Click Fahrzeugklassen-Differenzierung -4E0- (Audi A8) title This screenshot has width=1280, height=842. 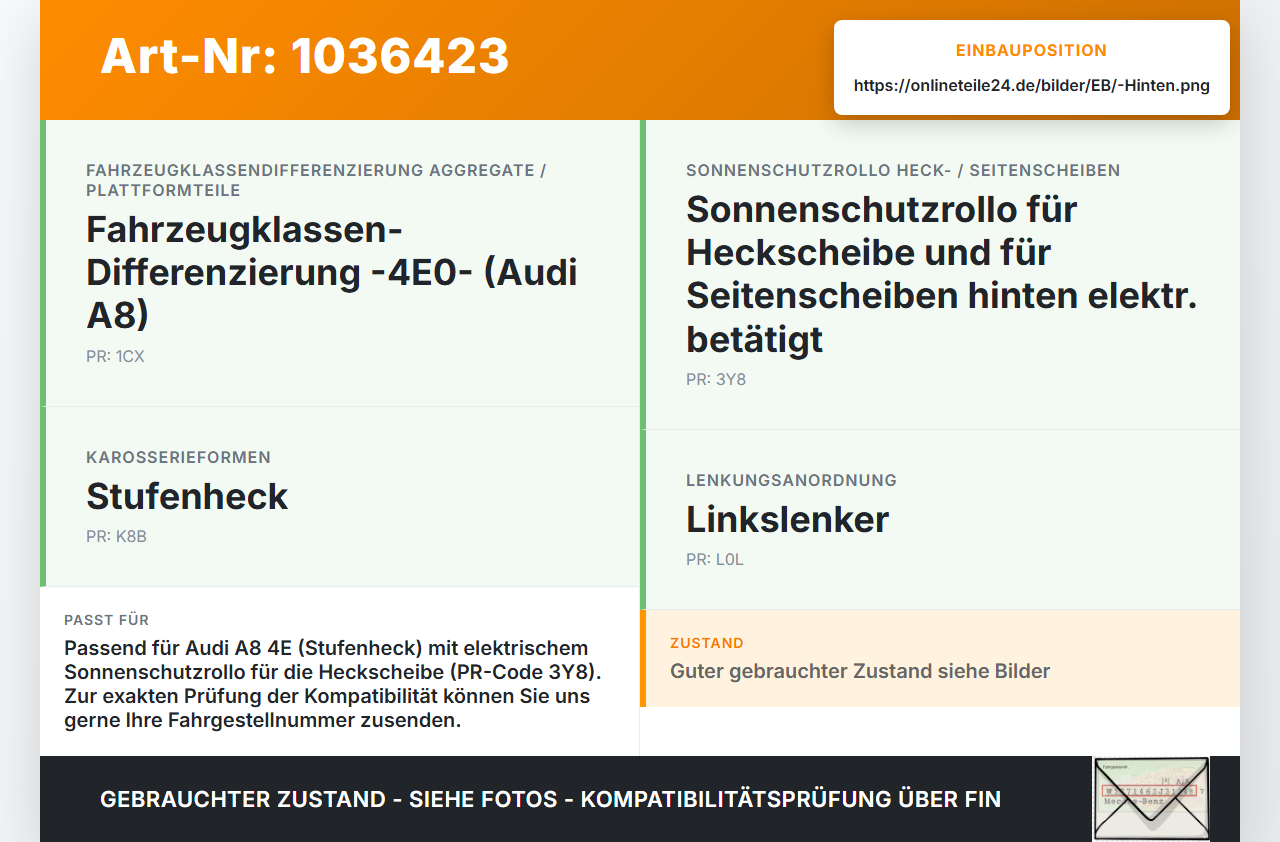[x=332, y=272]
